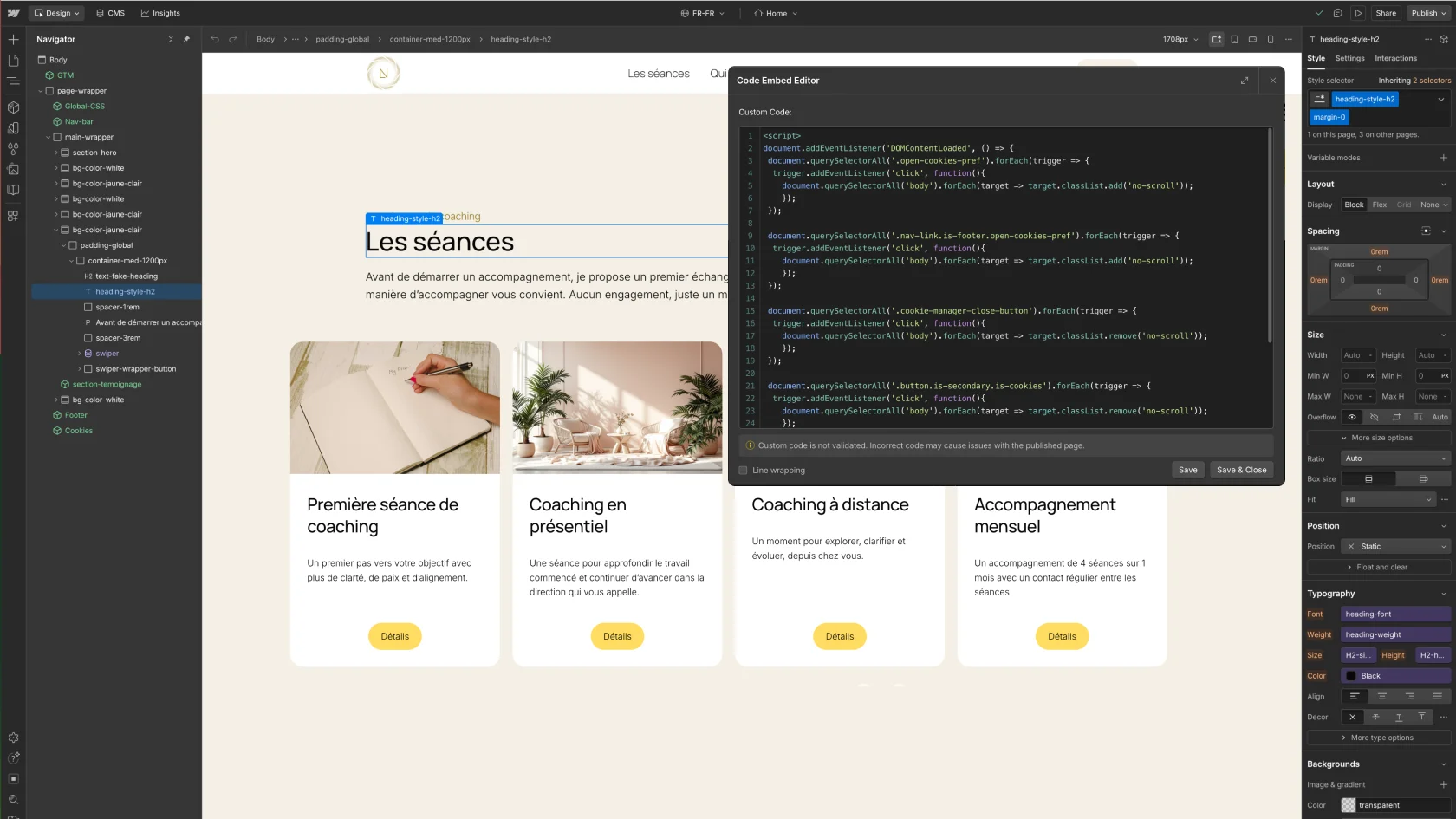
Task: Center-align text in the Typography section
Action: coord(1383,697)
